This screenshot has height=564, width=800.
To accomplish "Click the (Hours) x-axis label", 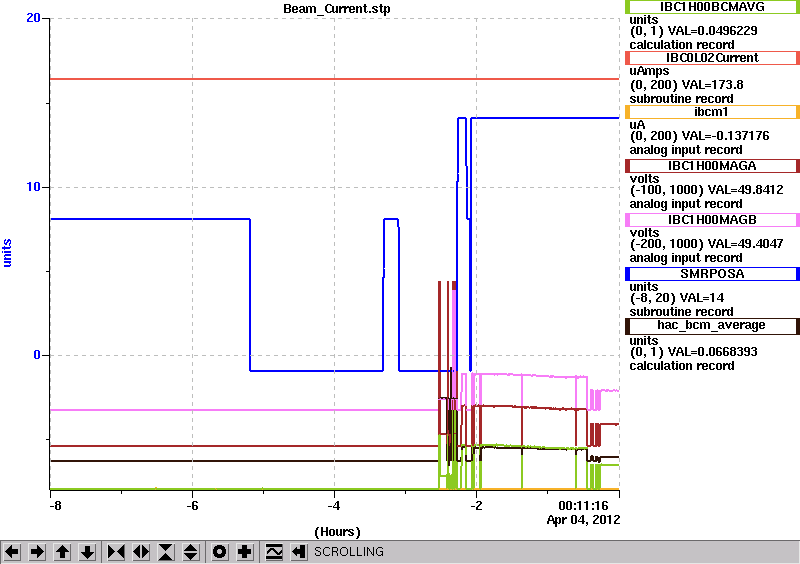I will [337, 532].
